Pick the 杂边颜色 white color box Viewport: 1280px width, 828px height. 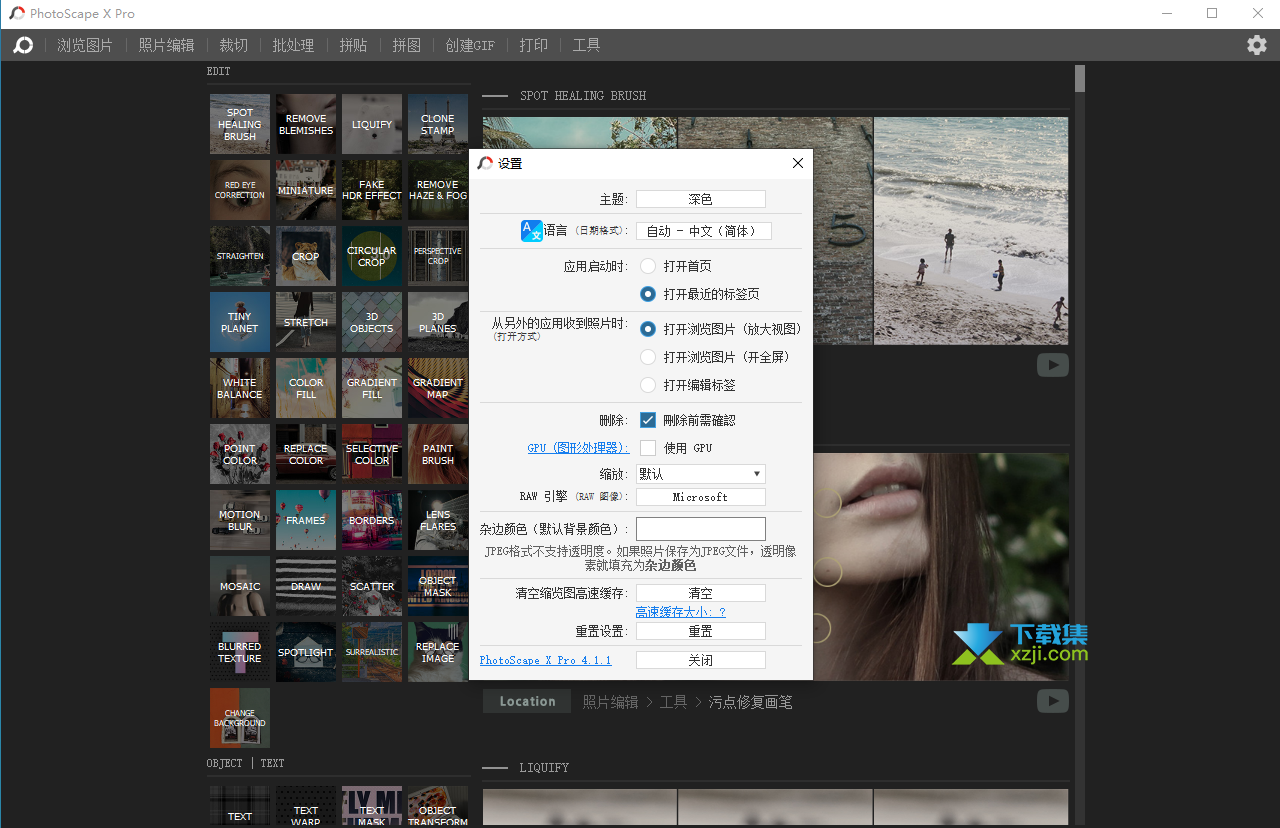(x=701, y=528)
